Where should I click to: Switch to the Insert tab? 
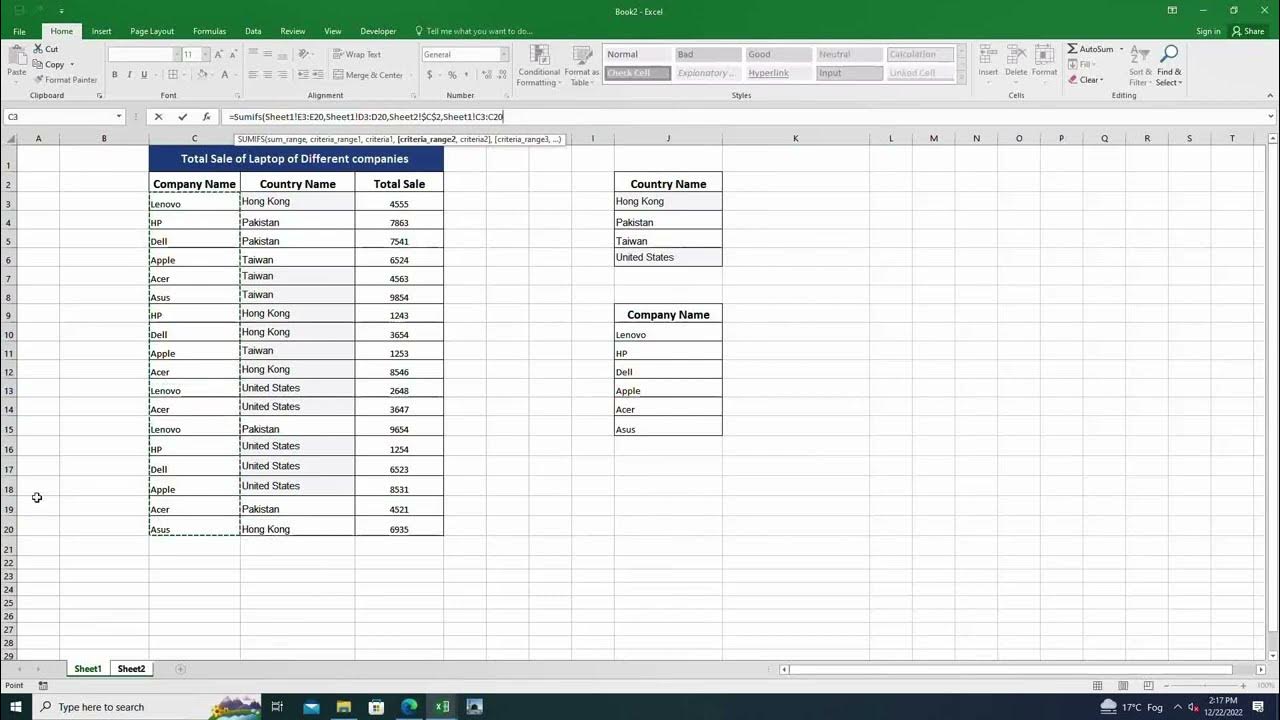(101, 31)
